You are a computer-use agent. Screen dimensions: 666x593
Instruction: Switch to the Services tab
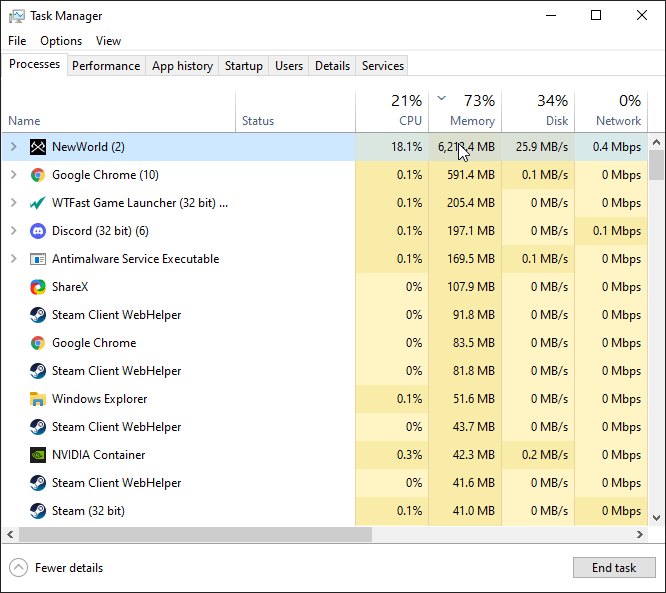pos(382,66)
